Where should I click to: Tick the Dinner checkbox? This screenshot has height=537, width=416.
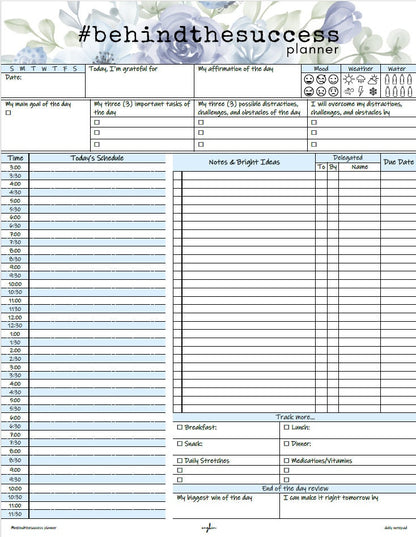pyautogui.click(x=287, y=444)
